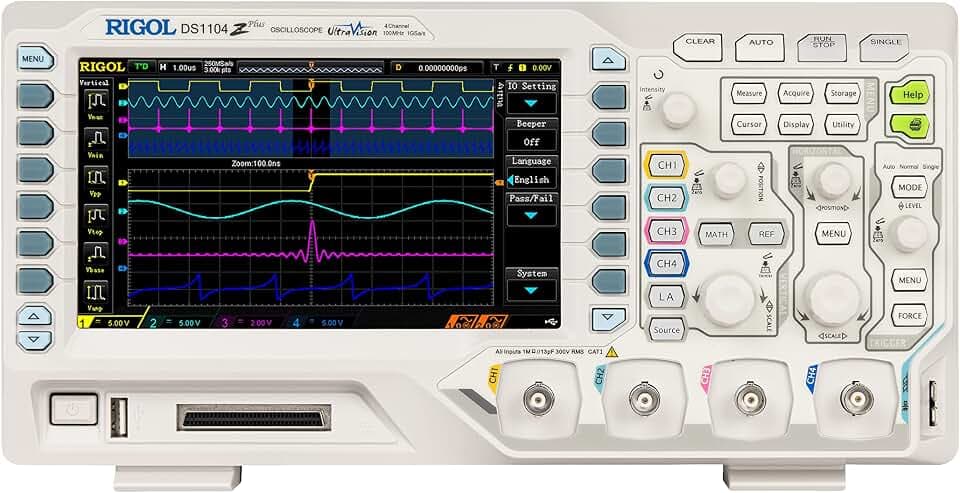Tap the gray softkey left of Vtop
Screen dimensions: 960x493
[x=35, y=208]
